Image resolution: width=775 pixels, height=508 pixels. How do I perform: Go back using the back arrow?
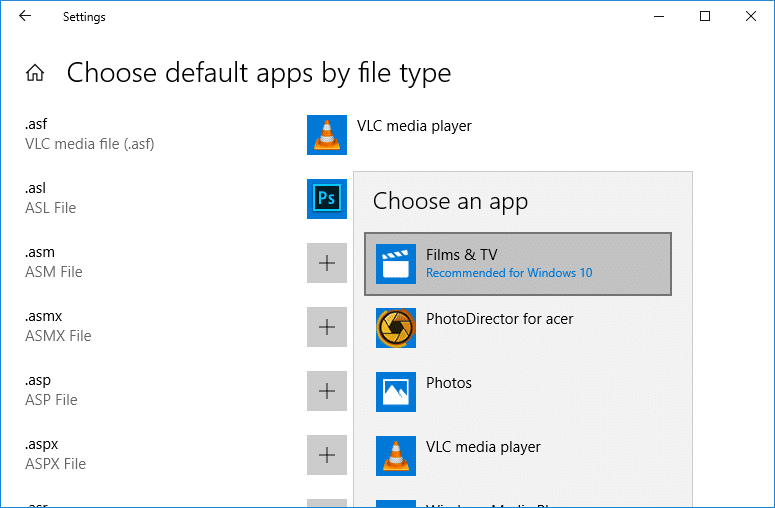point(25,17)
